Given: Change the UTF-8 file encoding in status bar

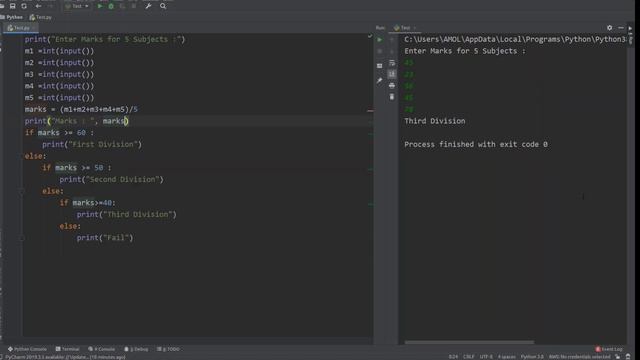Looking at the screenshot, I should pos(486,357).
